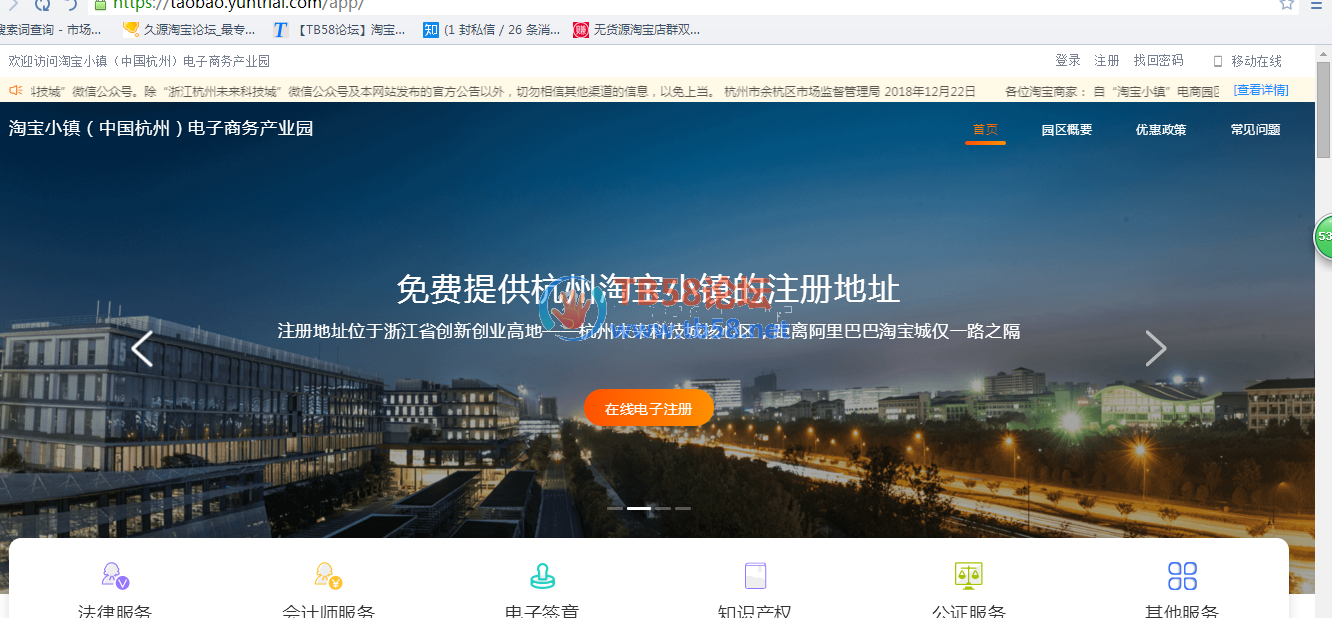Click the 登录 login link
This screenshot has width=1332, height=618.
click(x=1068, y=61)
